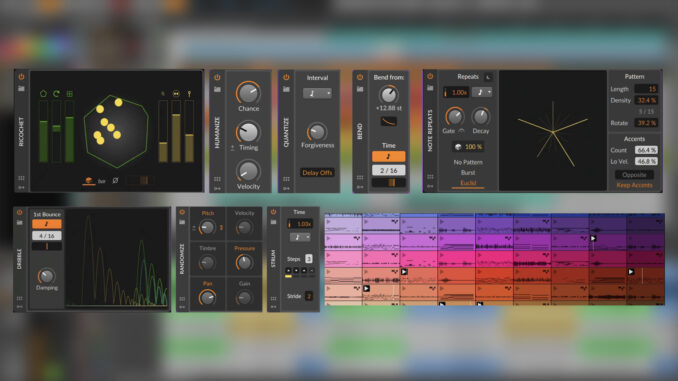This screenshot has width=678, height=381.
Task: Click the Ricochet rotation arrow icon
Action: click(x=56, y=93)
